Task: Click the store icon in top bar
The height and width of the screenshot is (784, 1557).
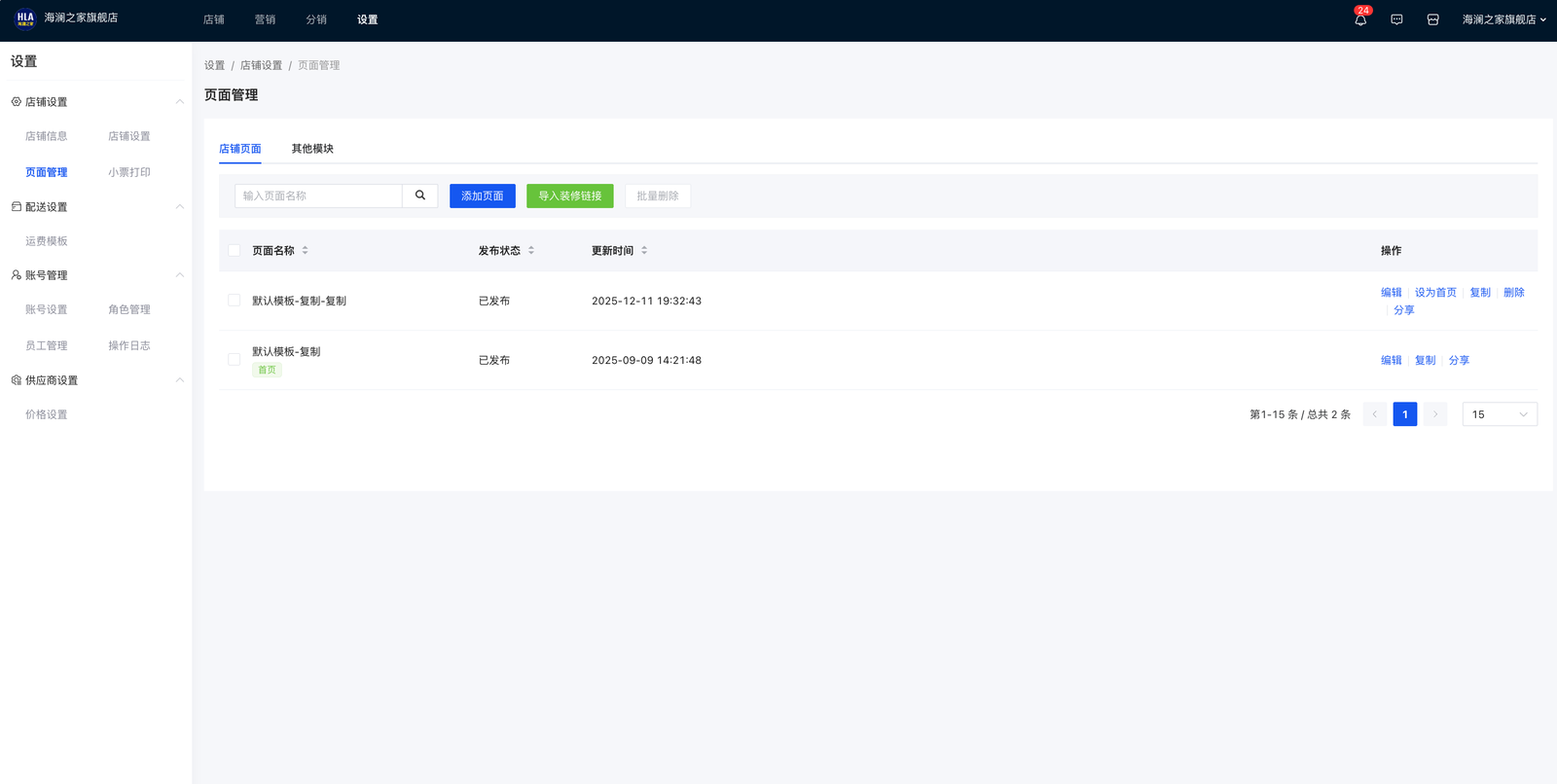Action: (1432, 19)
